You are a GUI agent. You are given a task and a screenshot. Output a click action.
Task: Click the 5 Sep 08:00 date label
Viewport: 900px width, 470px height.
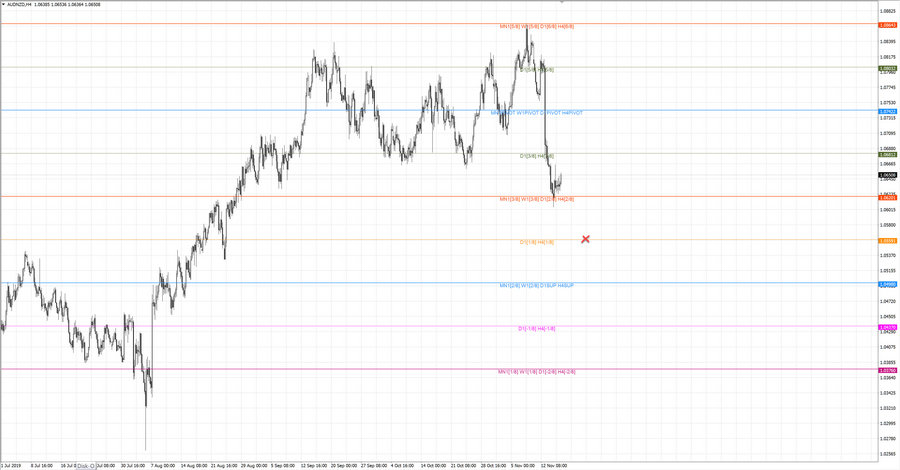(283, 466)
